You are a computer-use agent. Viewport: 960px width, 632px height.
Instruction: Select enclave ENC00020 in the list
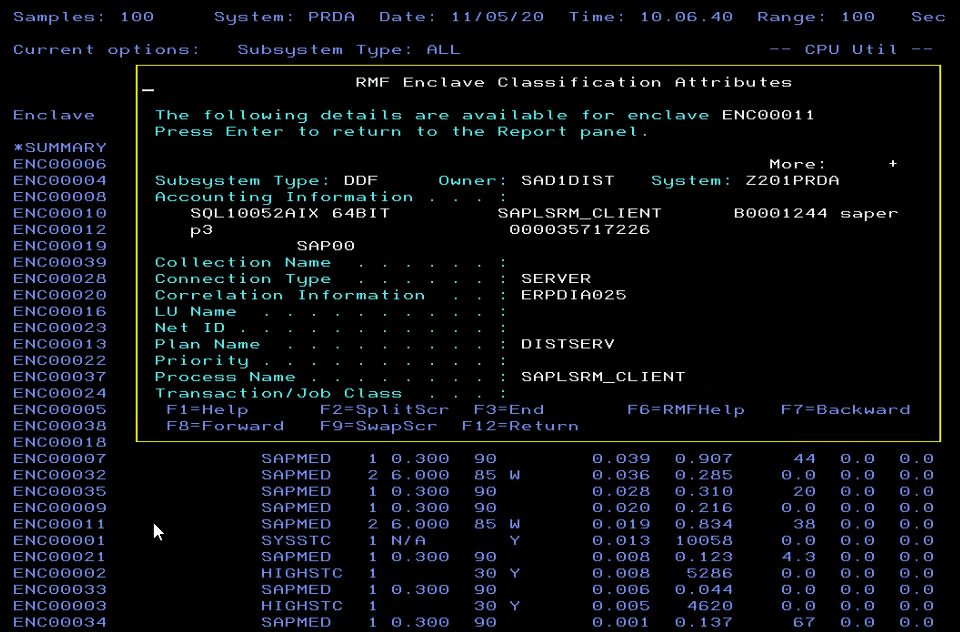click(x=59, y=295)
